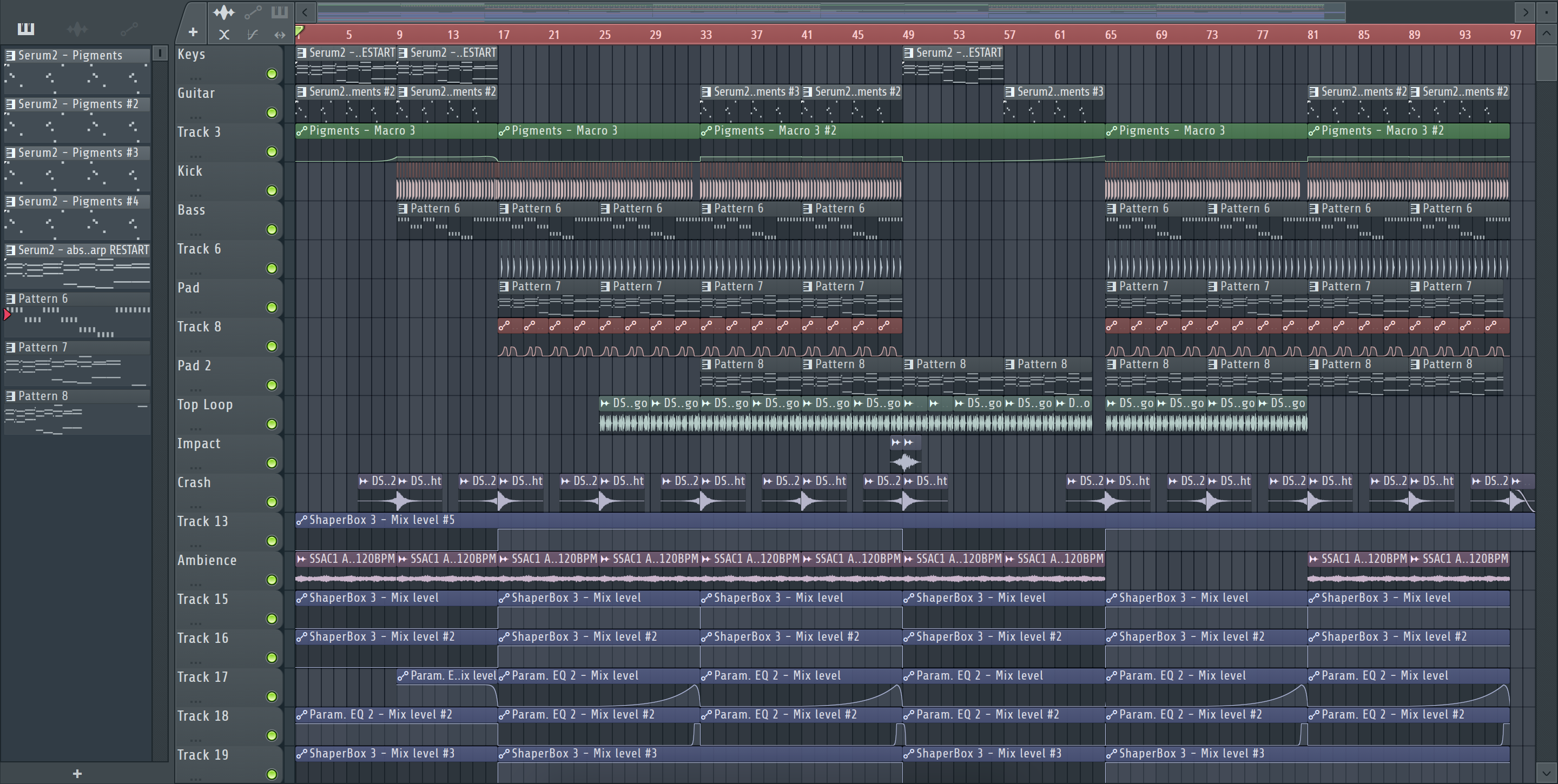Click the double-arrow resize icon in the playlist toolbar
The width and height of the screenshot is (1558, 784).
[280, 35]
